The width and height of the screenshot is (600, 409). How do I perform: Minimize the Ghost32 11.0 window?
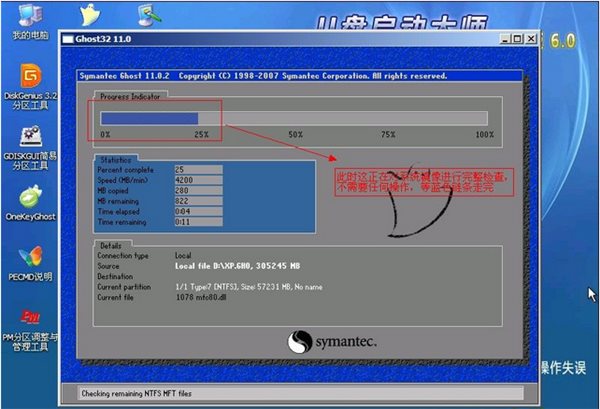point(505,39)
